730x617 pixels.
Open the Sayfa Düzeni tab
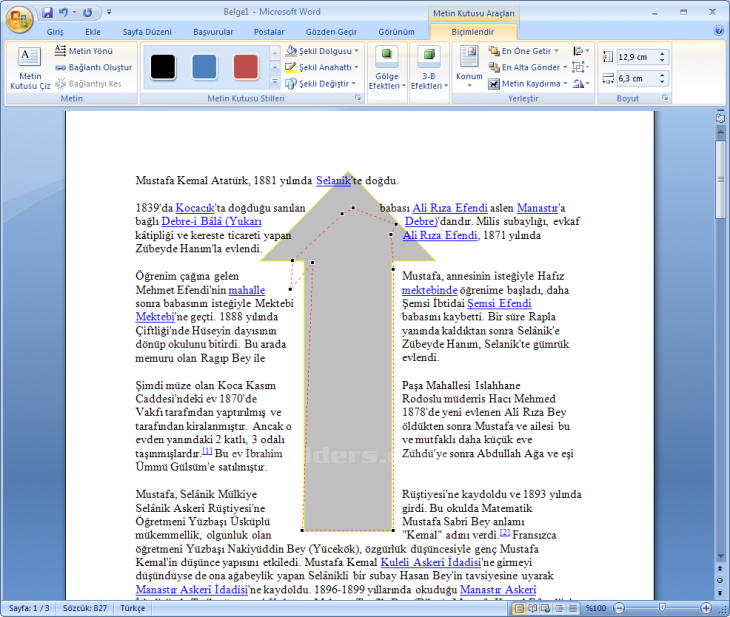pos(147,32)
